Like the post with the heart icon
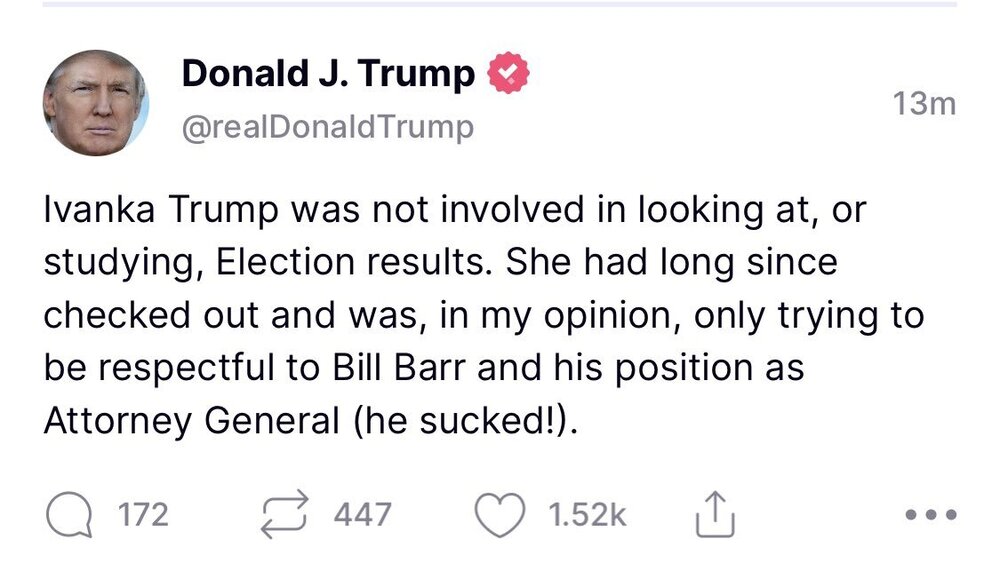1000x571 pixels. [x=500, y=515]
